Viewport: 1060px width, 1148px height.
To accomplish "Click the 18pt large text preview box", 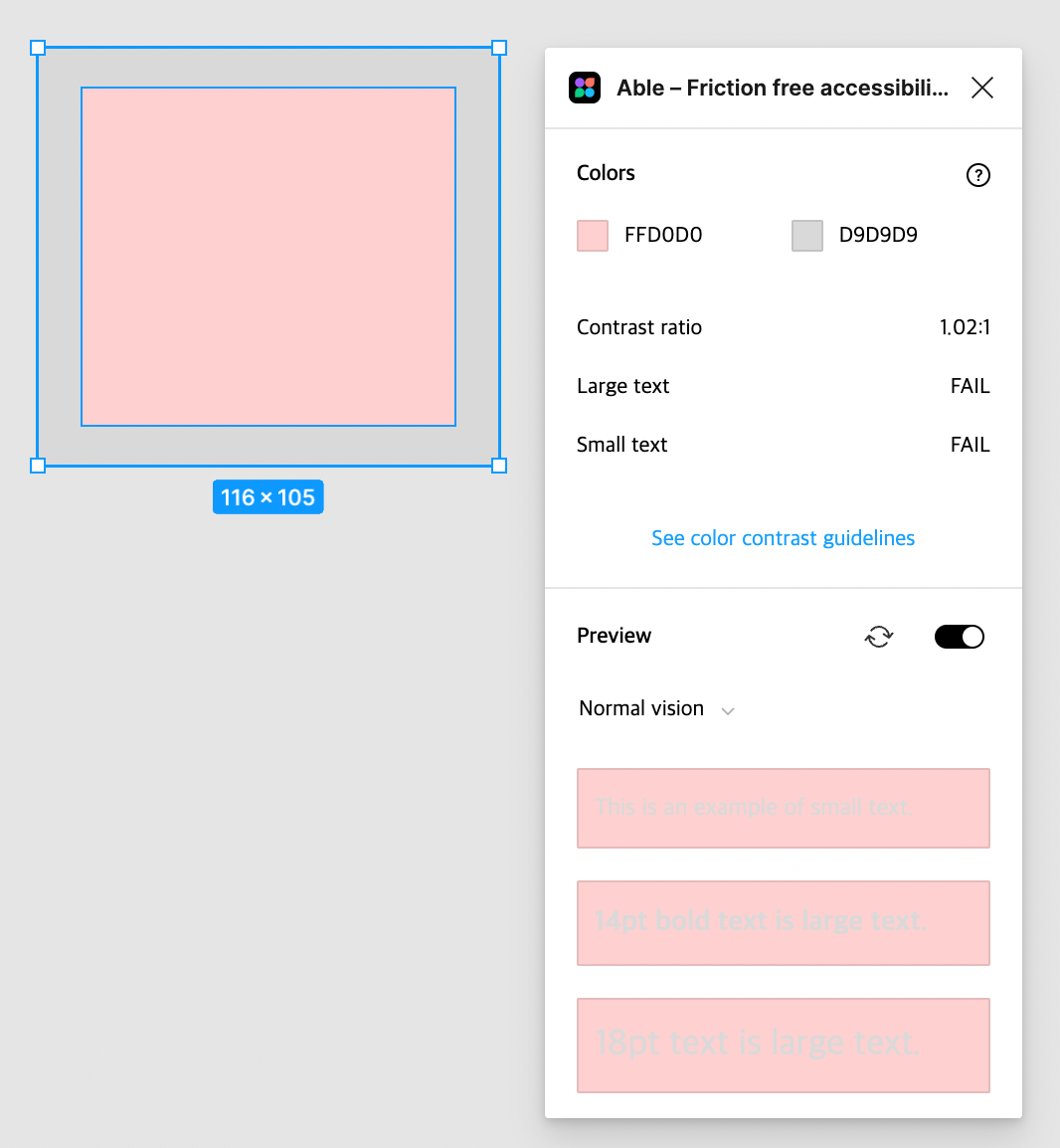I will (784, 1046).
